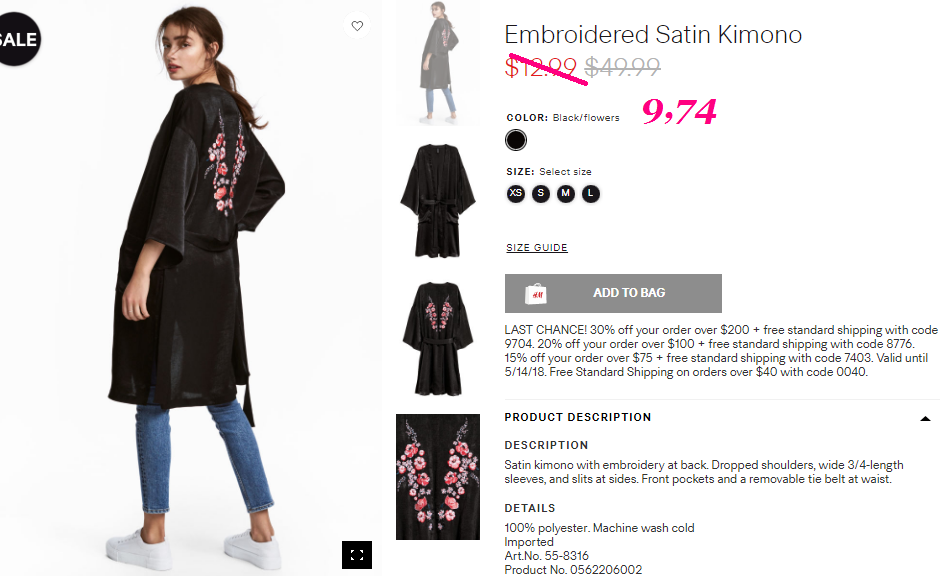View the floral embroidery close-up thumbnail
The height and width of the screenshot is (587, 943).
coord(438,477)
